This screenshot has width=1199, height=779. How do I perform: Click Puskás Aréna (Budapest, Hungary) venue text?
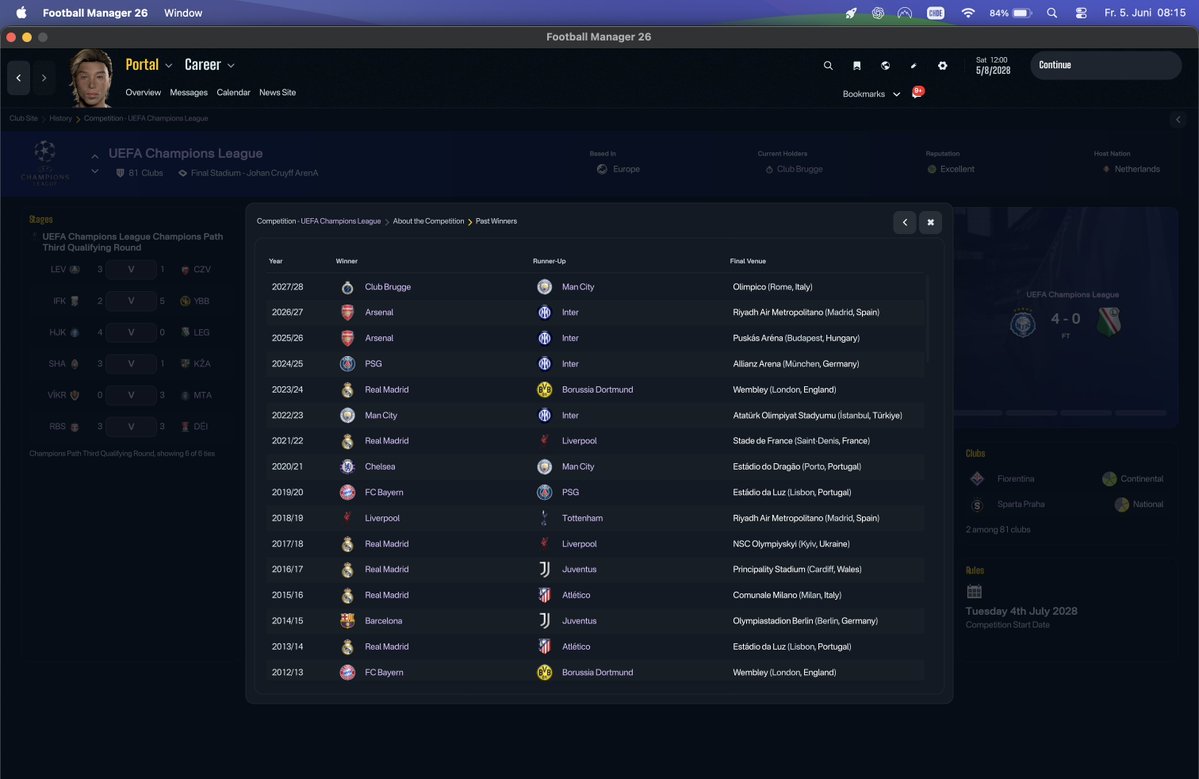click(x=796, y=338)
